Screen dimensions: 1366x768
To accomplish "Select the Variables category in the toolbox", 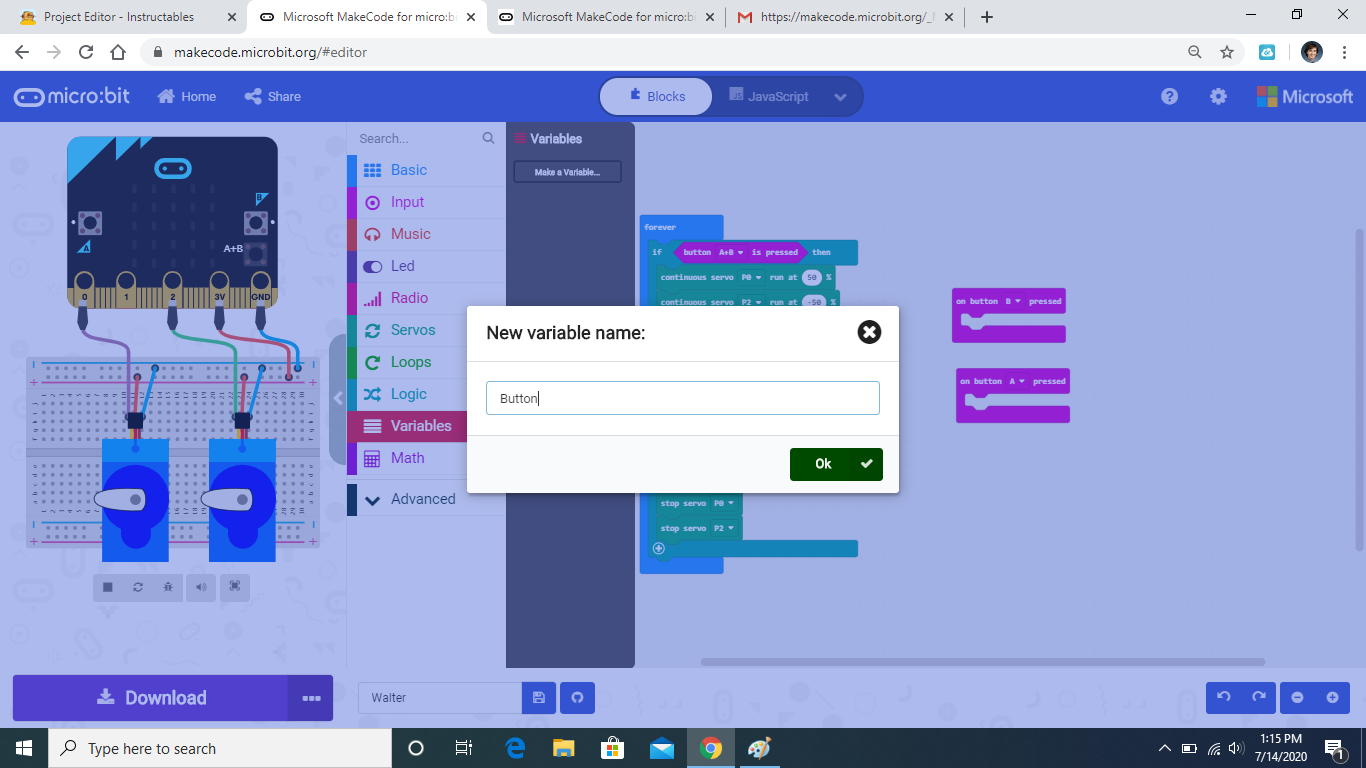I will [x=407, y=426].
